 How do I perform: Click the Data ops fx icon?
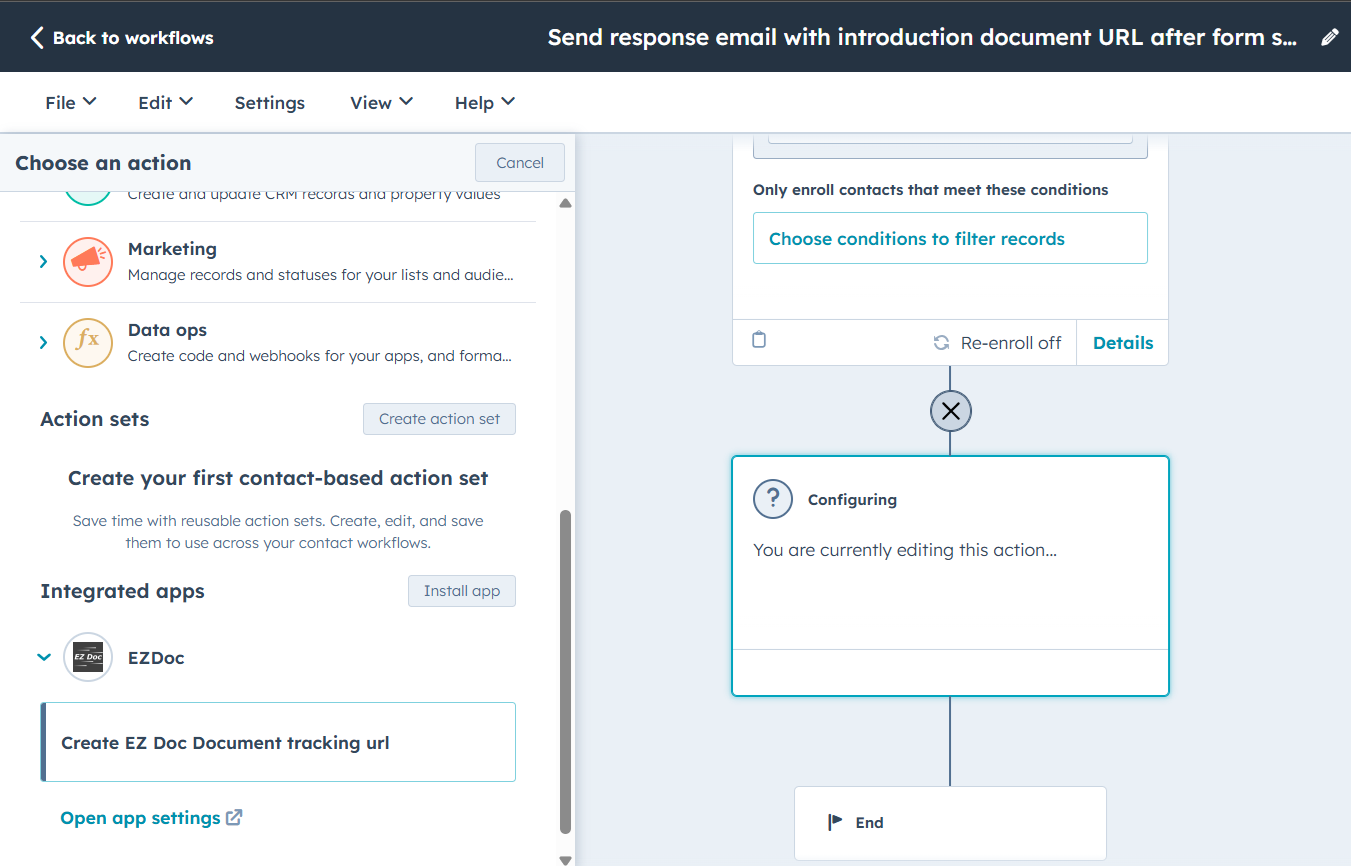pyautogui.click(x=88, y=342)
